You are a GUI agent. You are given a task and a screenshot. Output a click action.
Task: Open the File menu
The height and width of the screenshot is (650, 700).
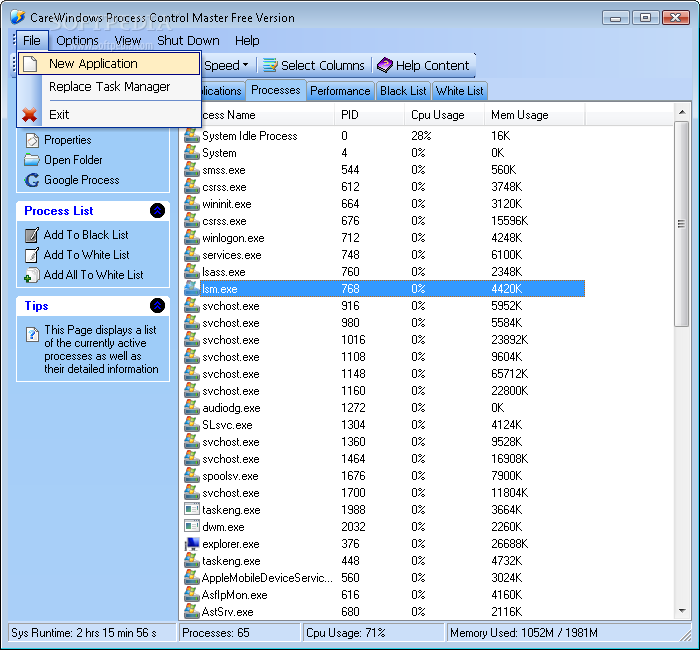32,41
